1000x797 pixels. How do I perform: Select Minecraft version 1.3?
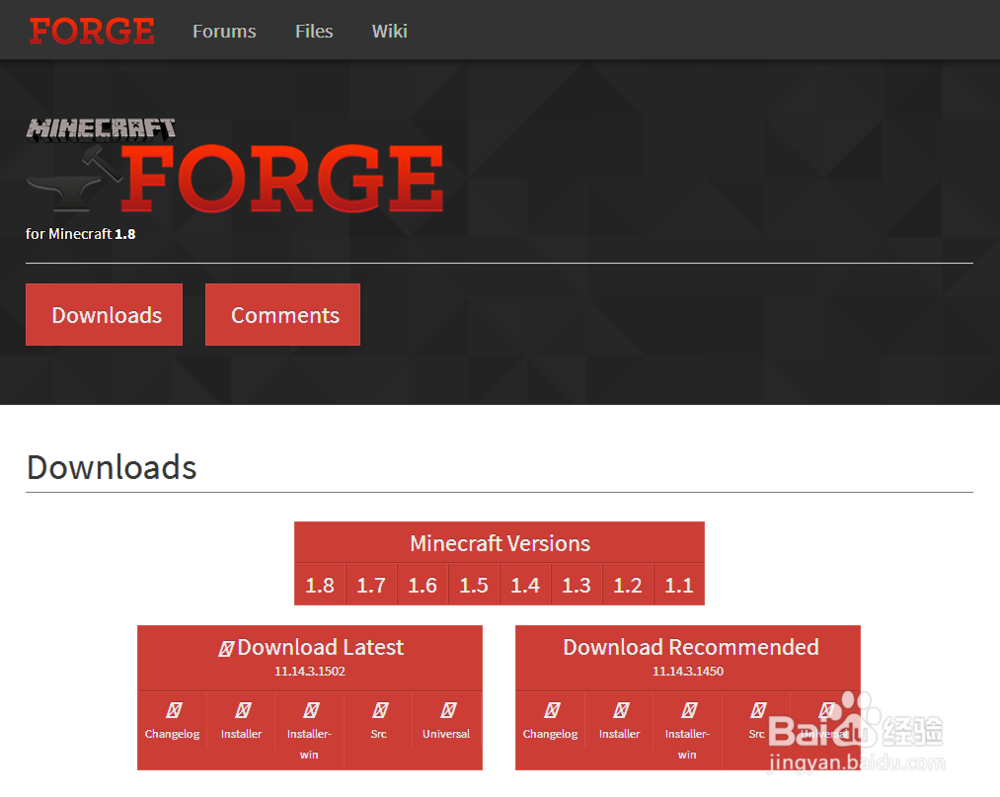pyautogui.click(x=577, y=585)
